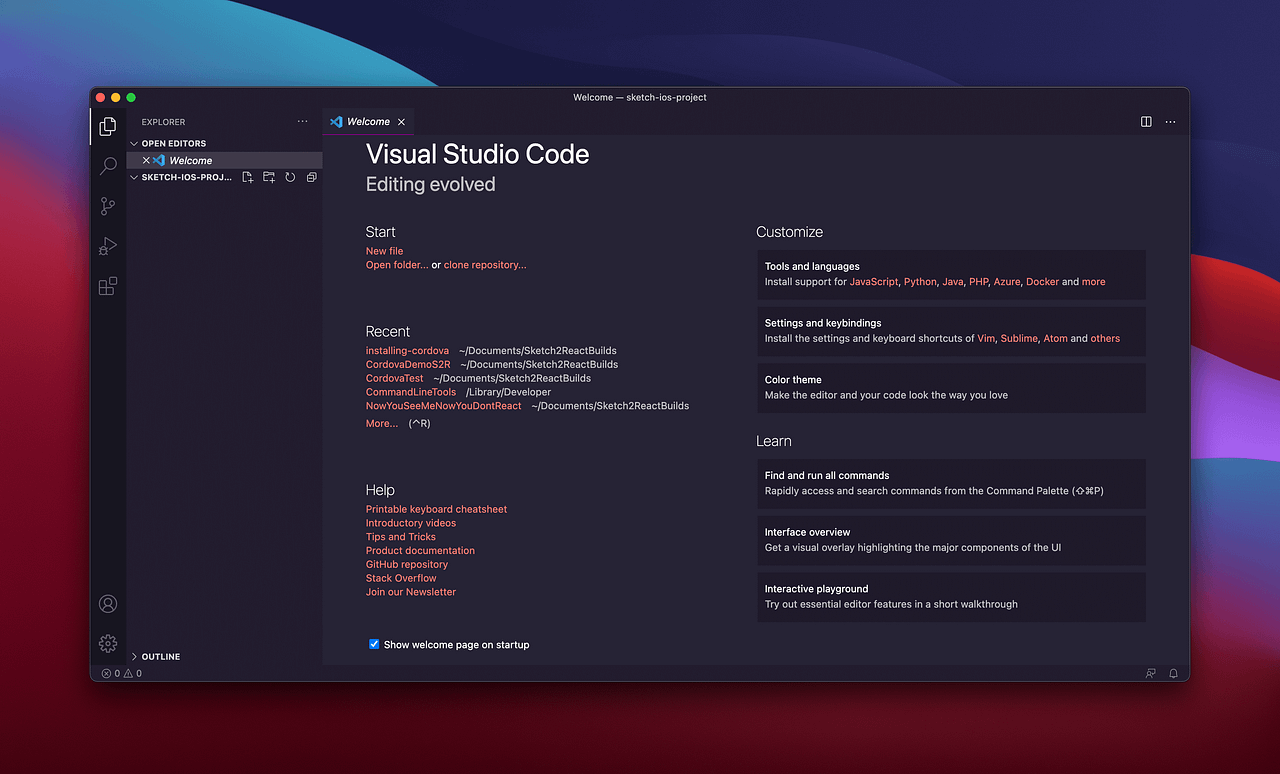Click the New Folder icon in Explorer
This screenshot has width=1280, height=774.
(268, 177)
